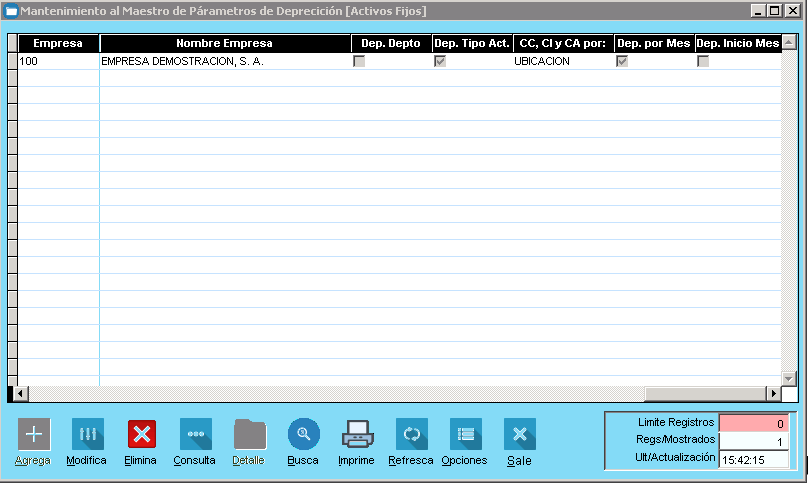808x483 pixels.
Task: Launch Busca search magnifier icon
Action: tap(303, 434)
